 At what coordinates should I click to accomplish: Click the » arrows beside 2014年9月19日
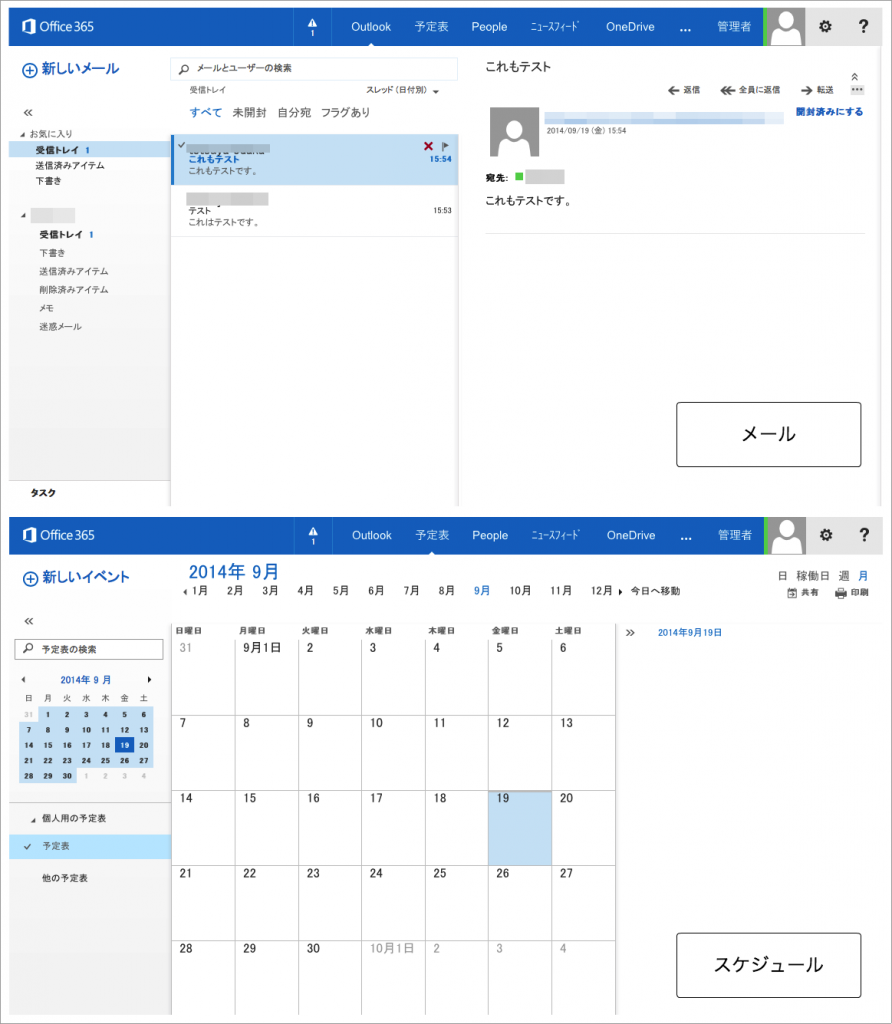click(x=630, y=633)
